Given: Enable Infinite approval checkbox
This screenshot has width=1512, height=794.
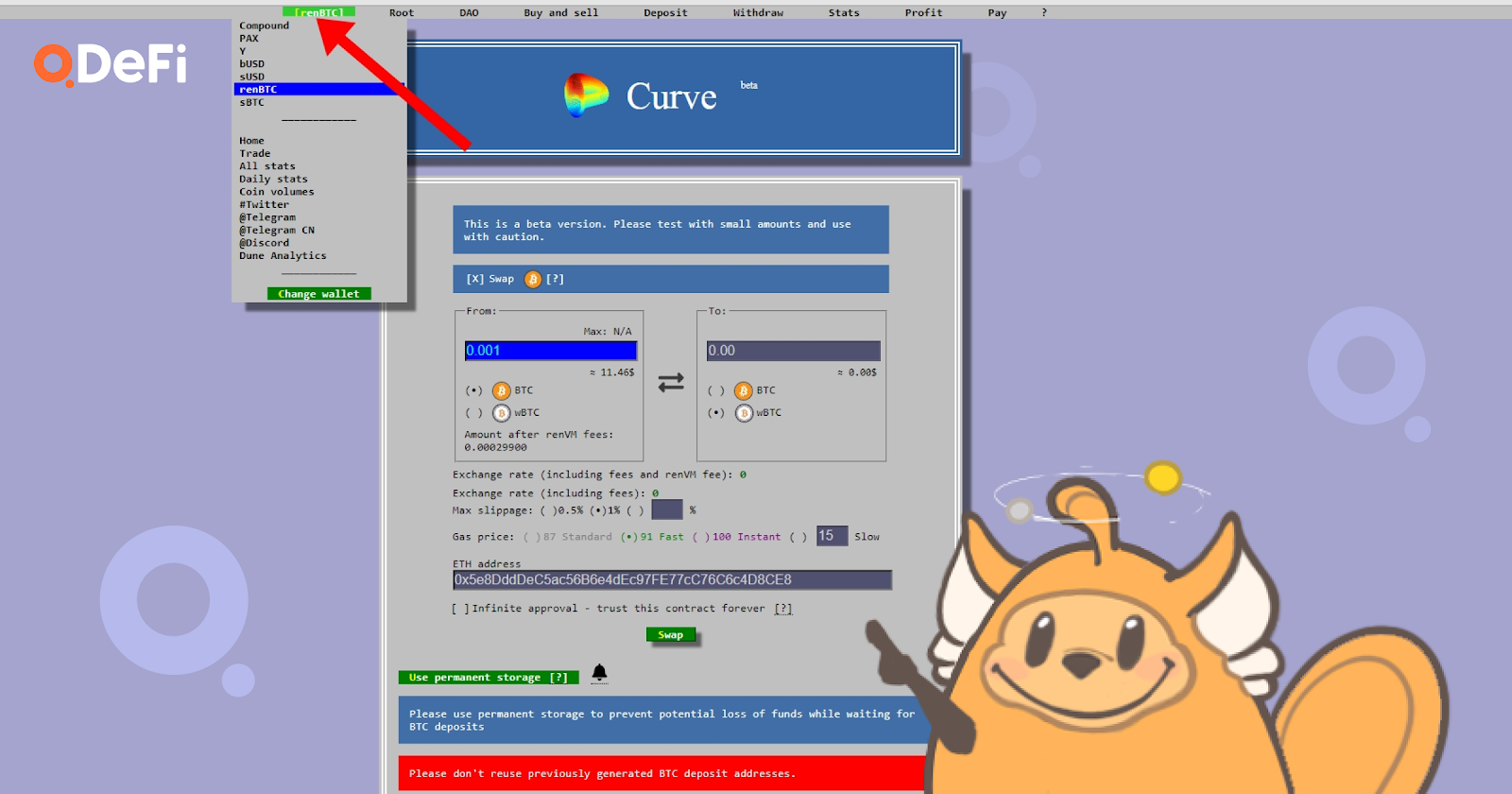Looking at the screenshot, I should coord(460,609).
